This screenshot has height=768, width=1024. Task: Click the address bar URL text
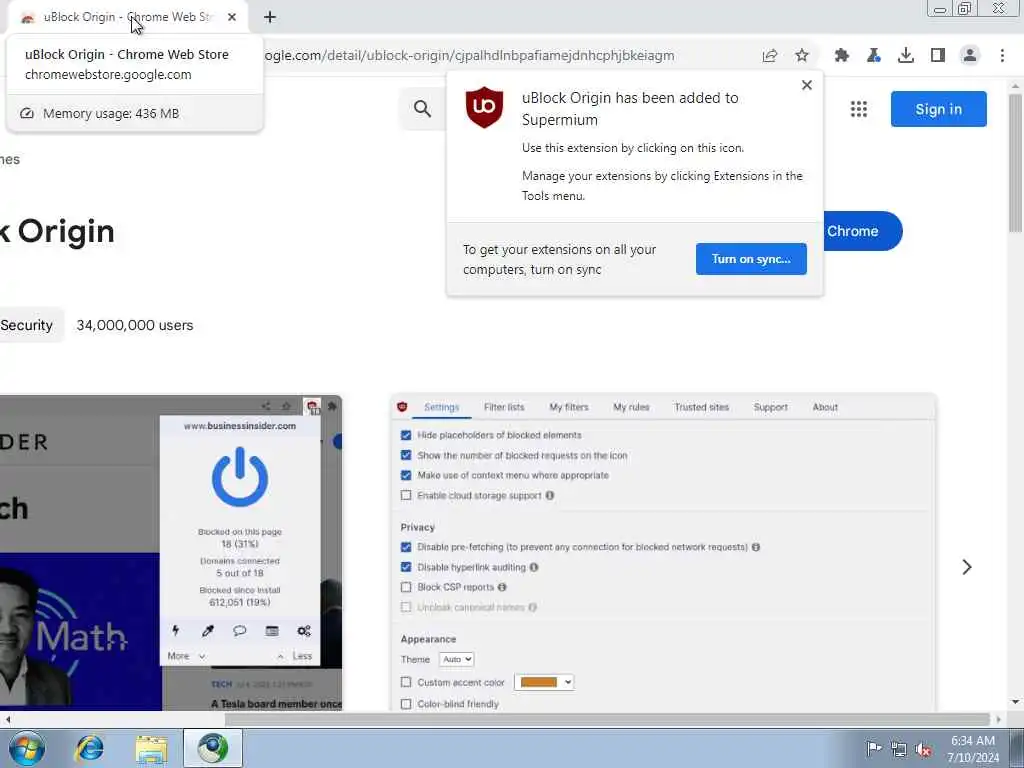(469, 56)
